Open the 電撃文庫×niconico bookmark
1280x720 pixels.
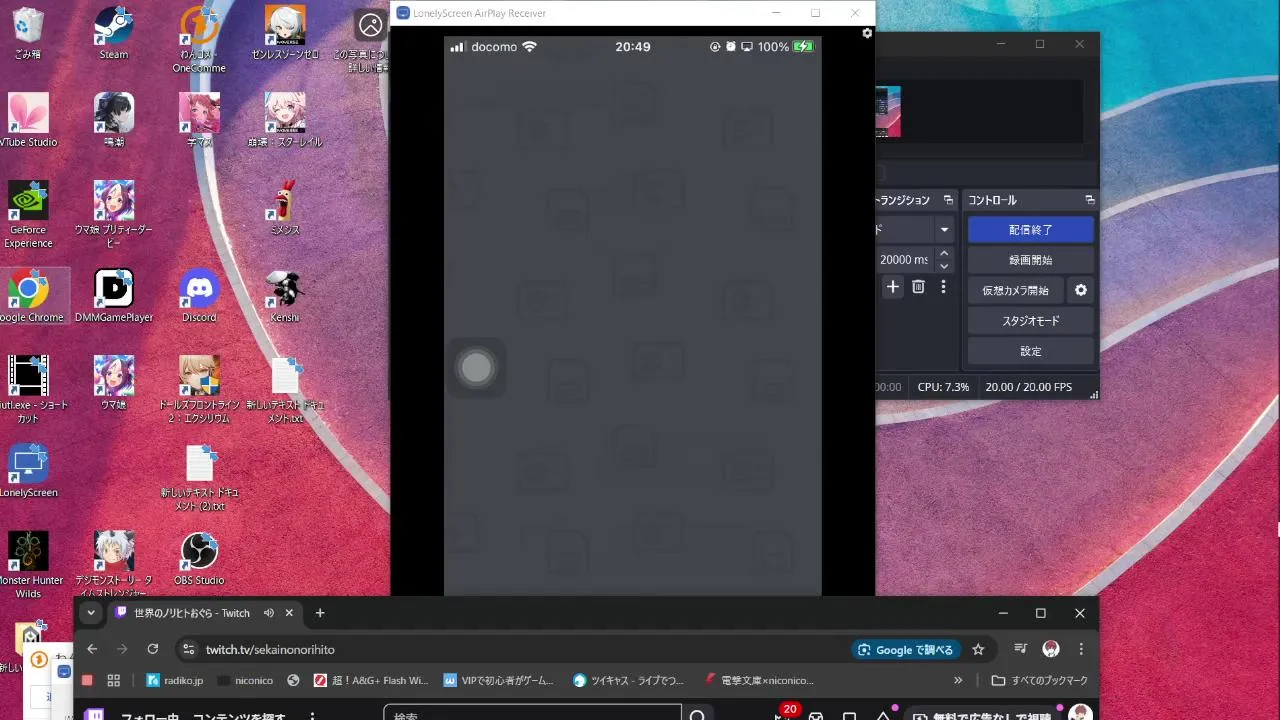point(759,680)
